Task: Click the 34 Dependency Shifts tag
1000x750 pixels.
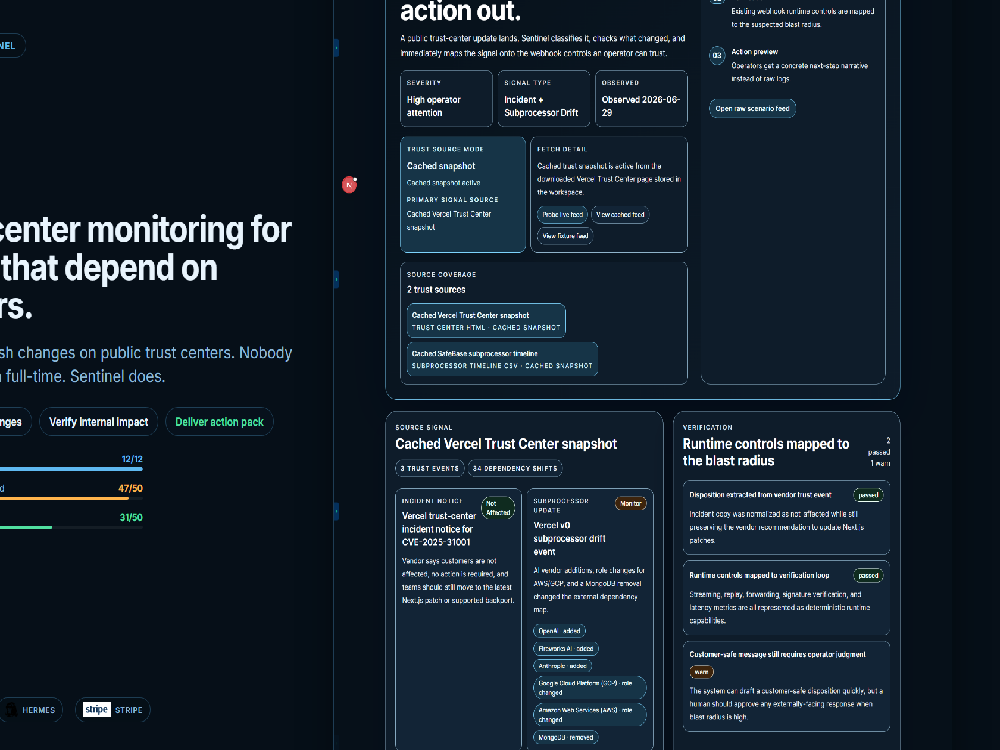Action: (x=515, y=468)
